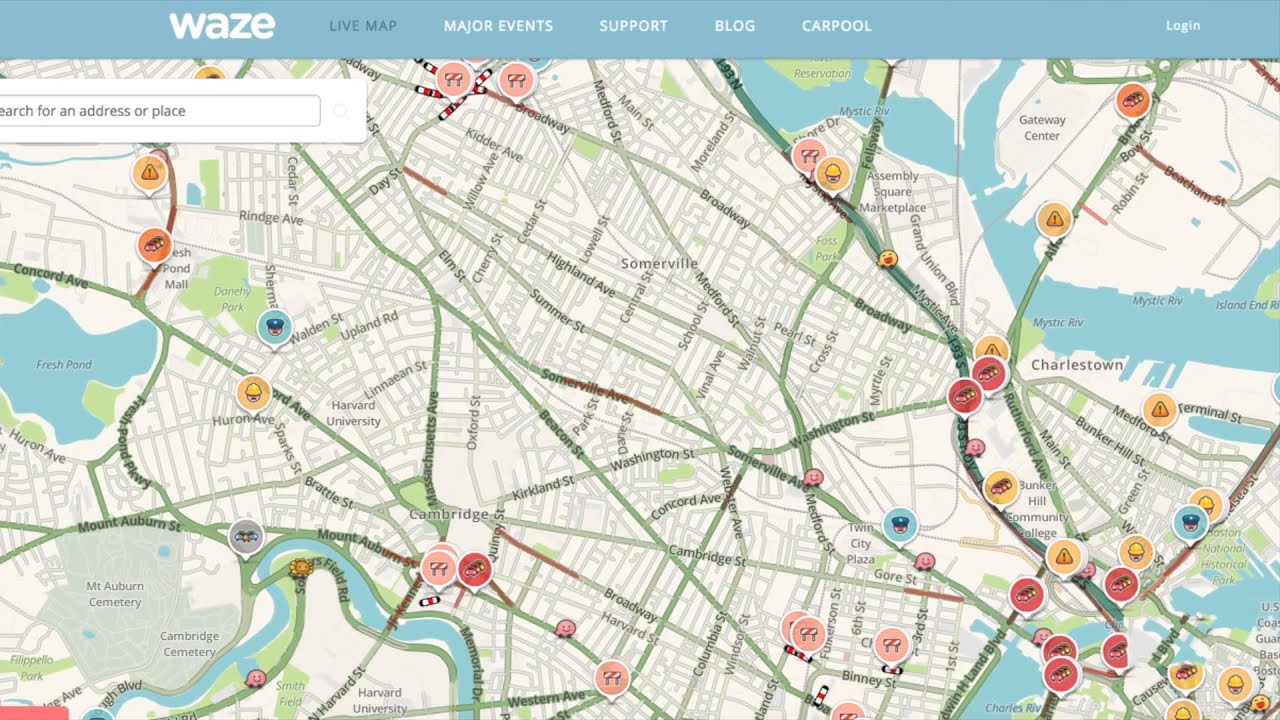Click the road closure marker near Assembly Square
Image resolution: width=1280 pixels, height=720 pixels.
pos(808,156)
